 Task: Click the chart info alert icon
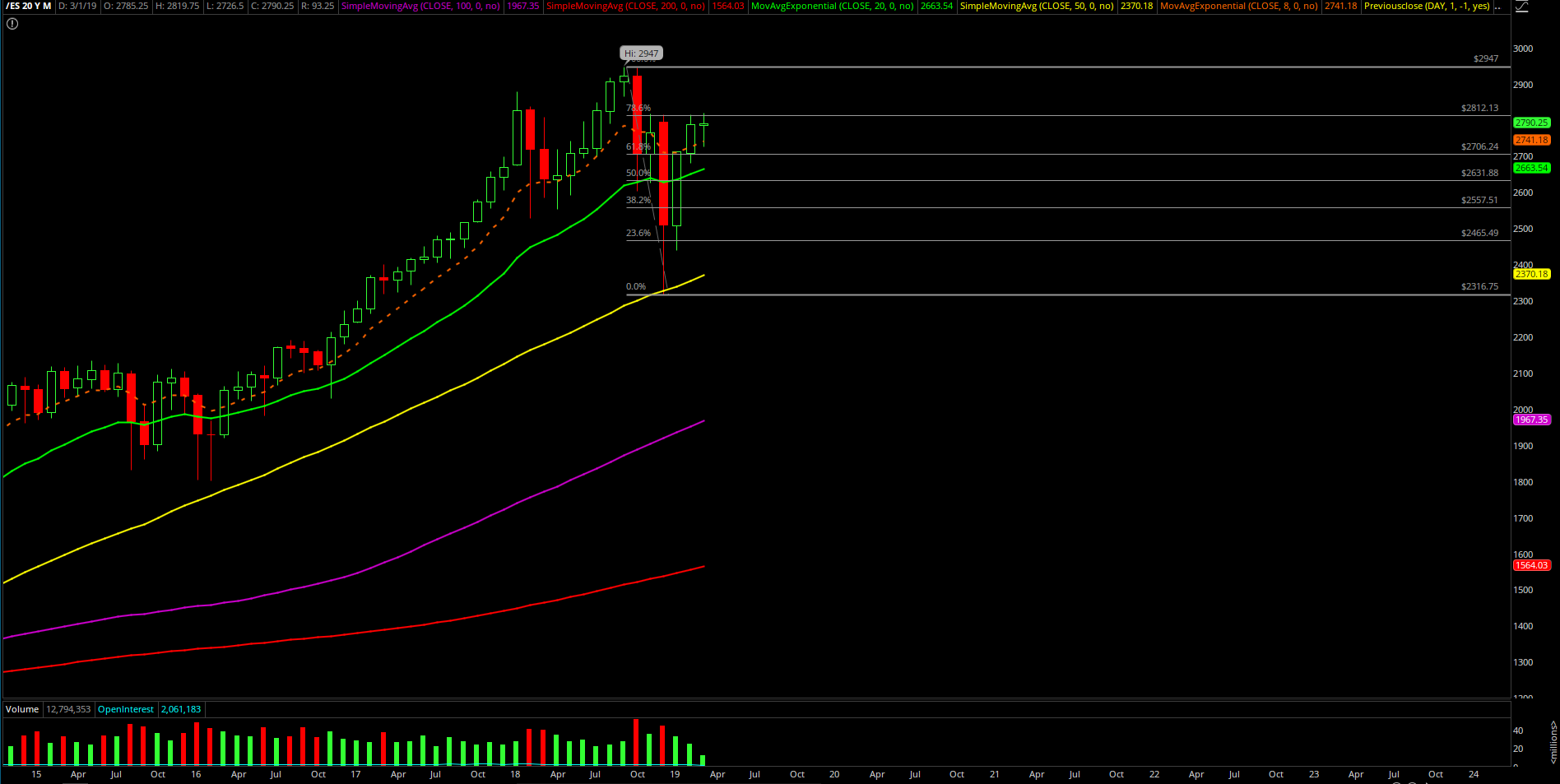coord(12,24)
